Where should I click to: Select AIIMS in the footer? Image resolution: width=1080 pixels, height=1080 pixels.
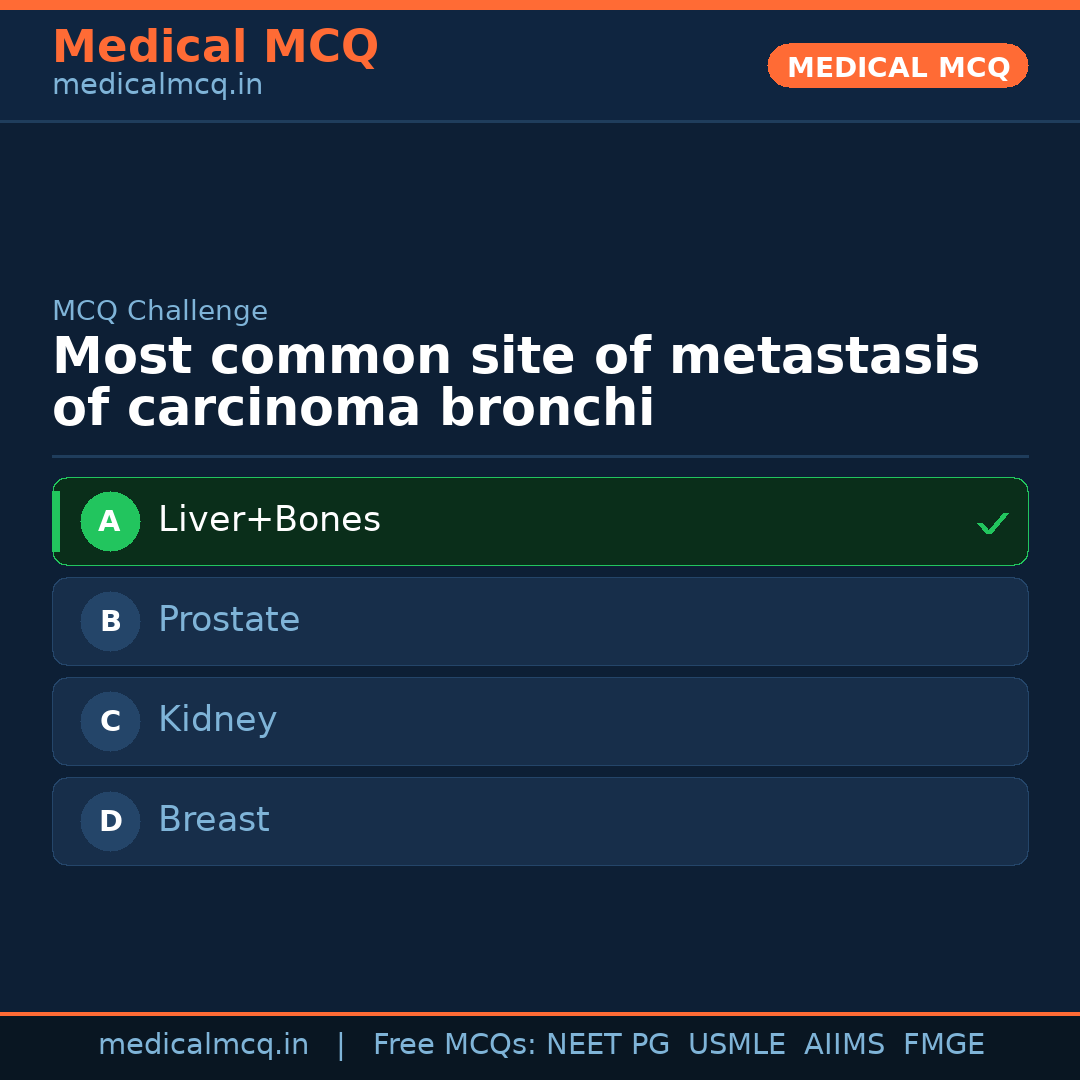point(844,1045)
